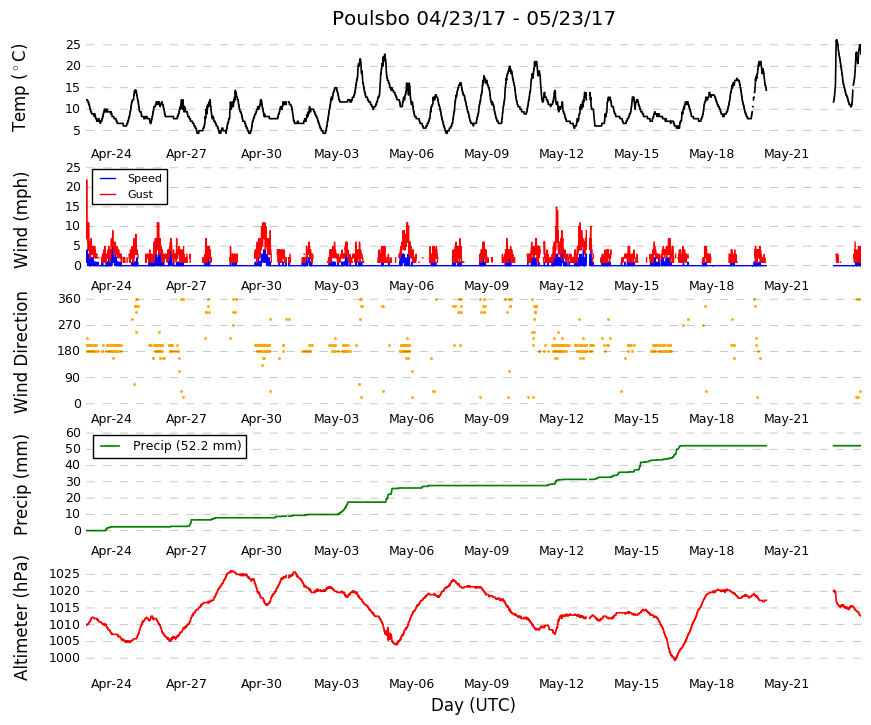Click the Temp (°C) axis label
This screenshot has height=725, width=871.
[x=19, y=88]
